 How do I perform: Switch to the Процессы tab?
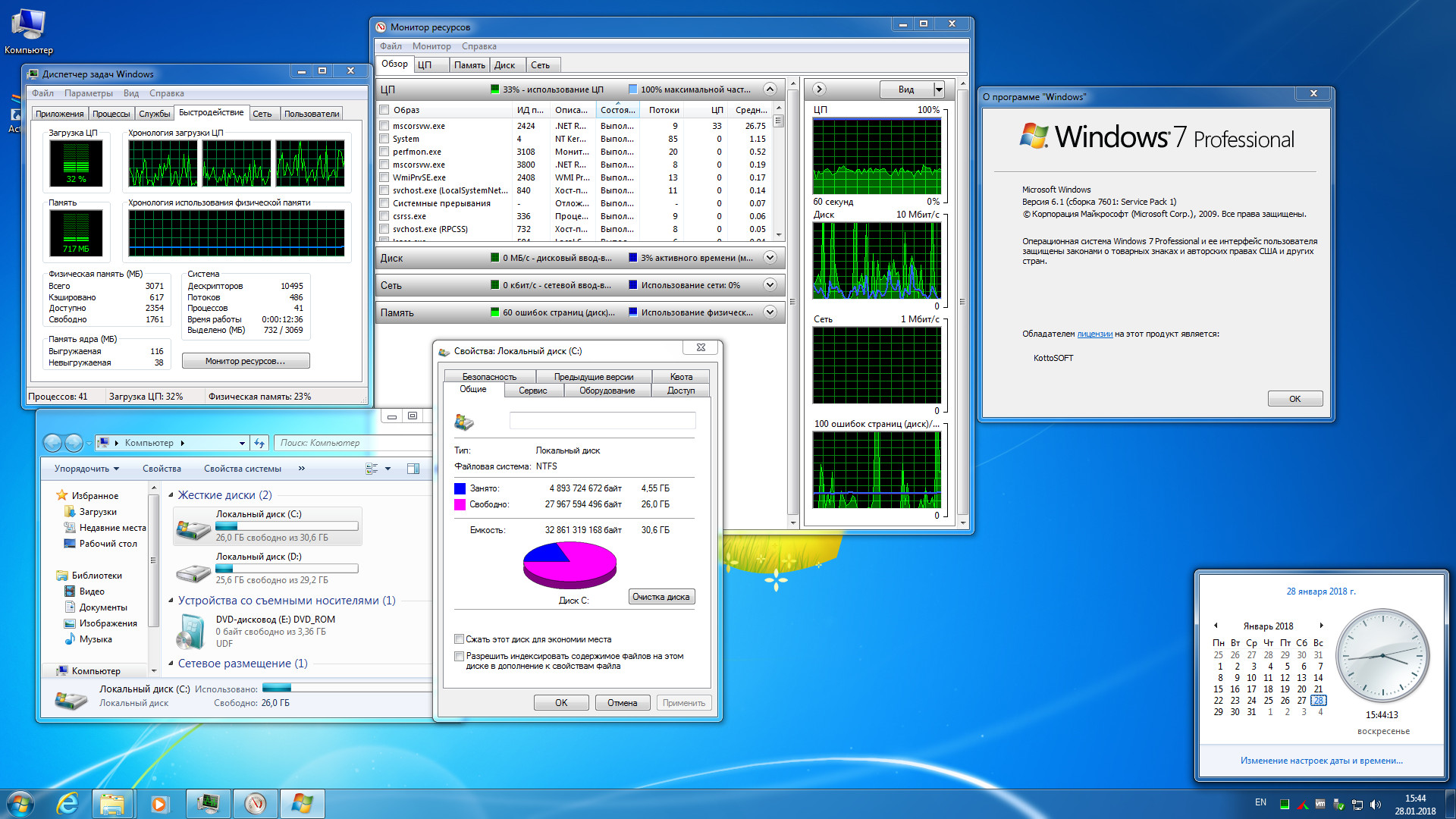[x=111, y=114]
